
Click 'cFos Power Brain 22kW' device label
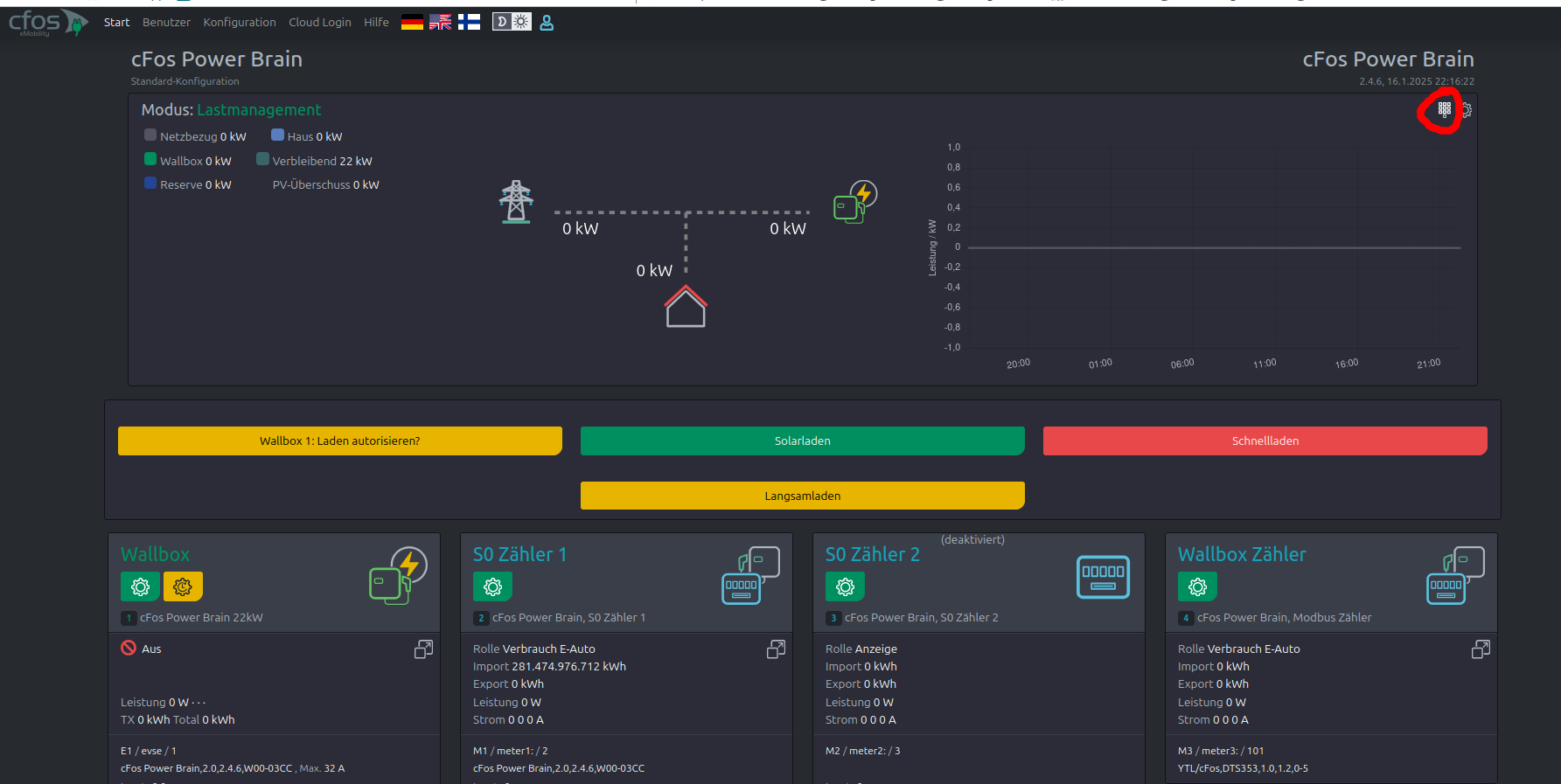click(x=201, y=618)
